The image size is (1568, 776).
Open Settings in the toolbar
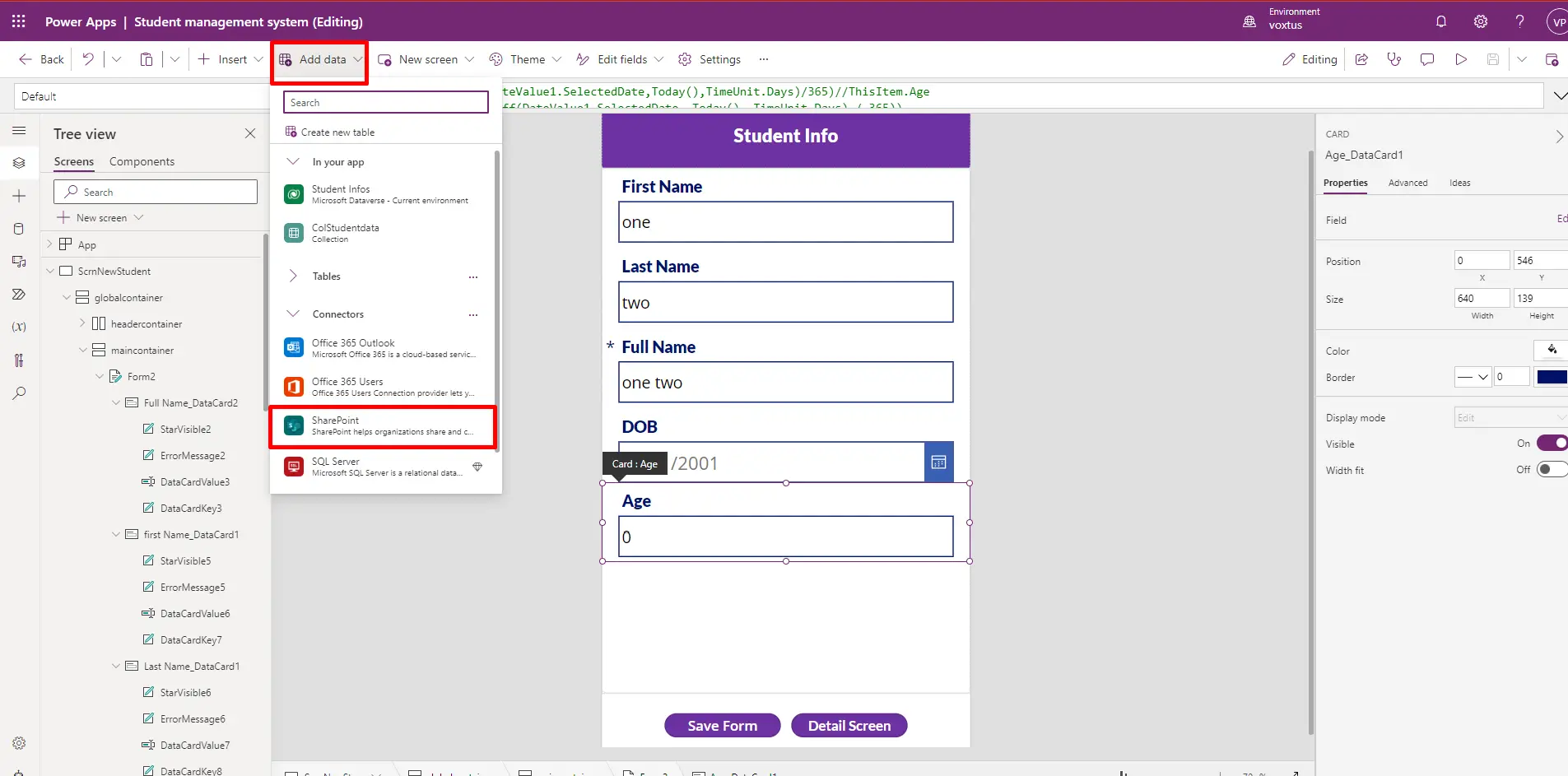(x=710, y=59)
